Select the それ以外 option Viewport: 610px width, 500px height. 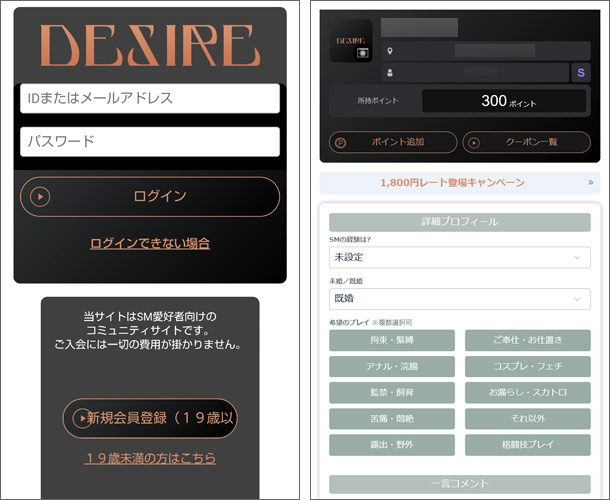[527, 418]
